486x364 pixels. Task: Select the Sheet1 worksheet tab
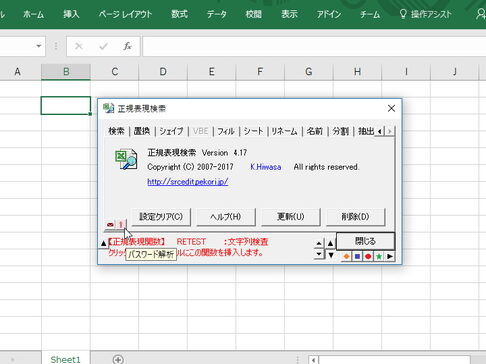pyautogui.click(x=66, y=359)
